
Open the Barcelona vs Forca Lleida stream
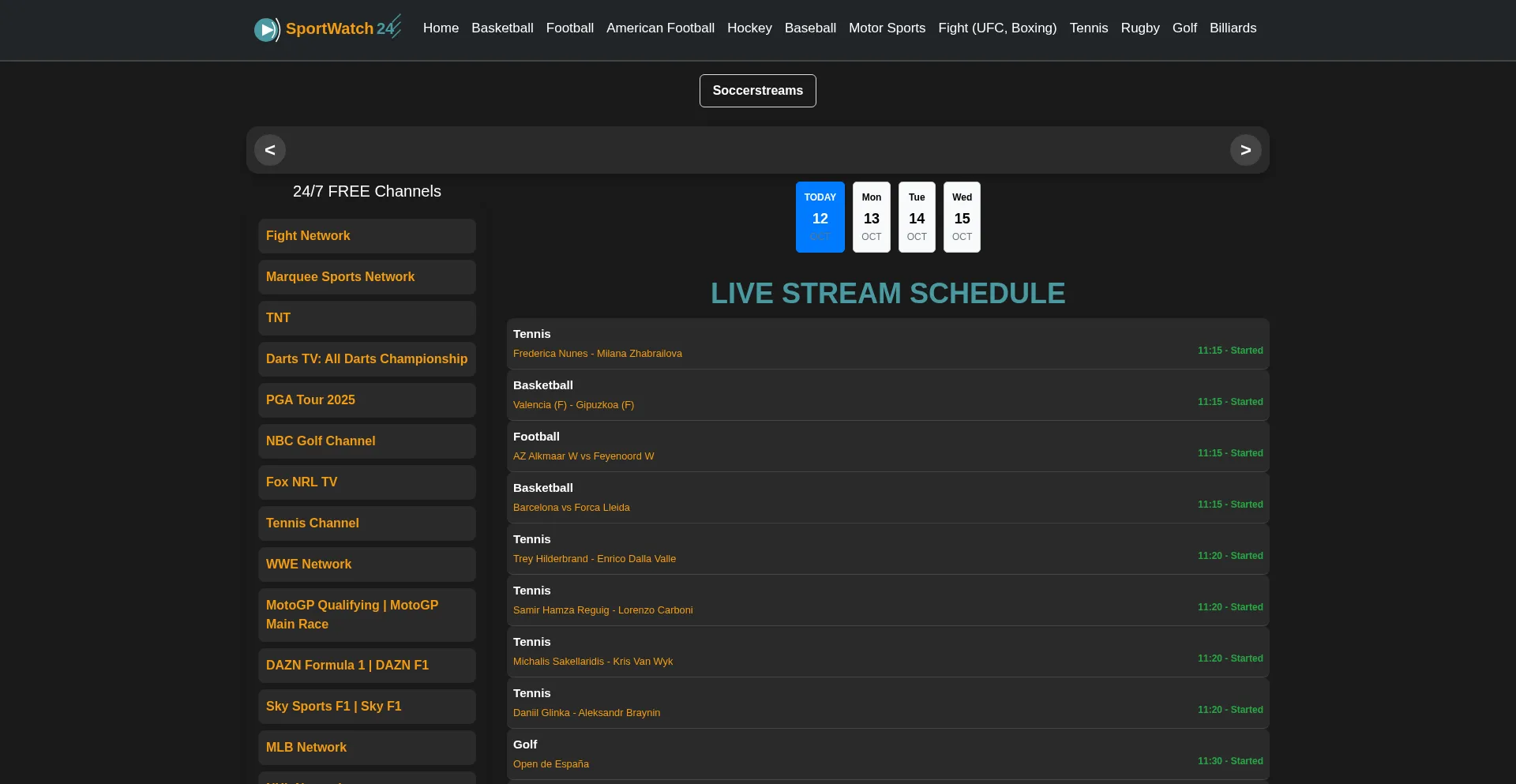572,508
